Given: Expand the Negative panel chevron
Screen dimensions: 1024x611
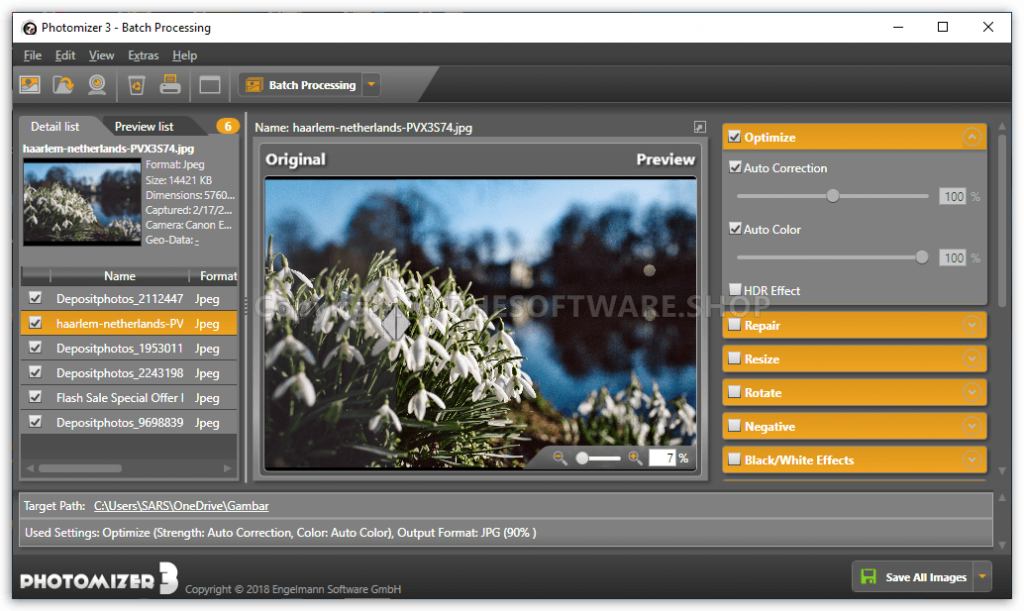Looking at the screenshot, I should 972,426.
